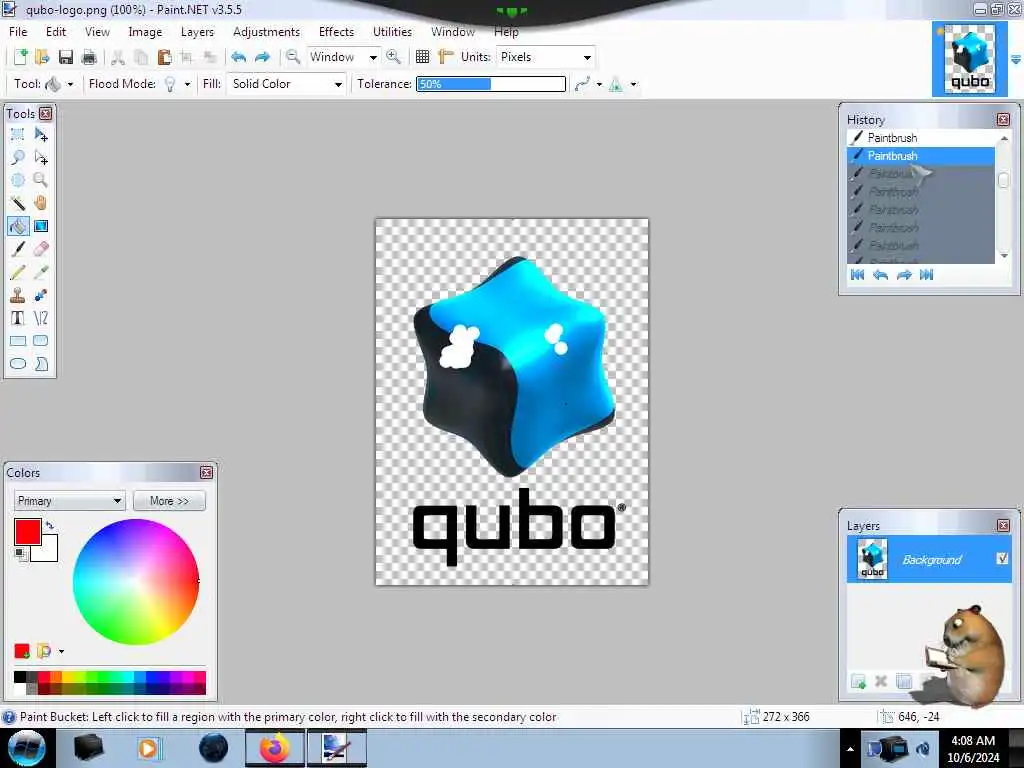This screenshot has width=1024, height=768.
Task: Click the qubo-logo image thumbnail at top right
Action: (969, 59)
